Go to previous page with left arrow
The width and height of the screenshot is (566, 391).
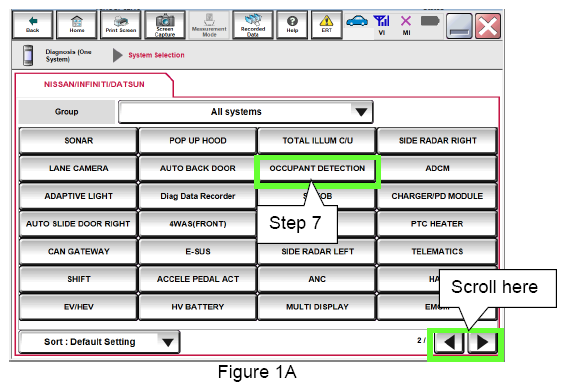pos(449,342)
